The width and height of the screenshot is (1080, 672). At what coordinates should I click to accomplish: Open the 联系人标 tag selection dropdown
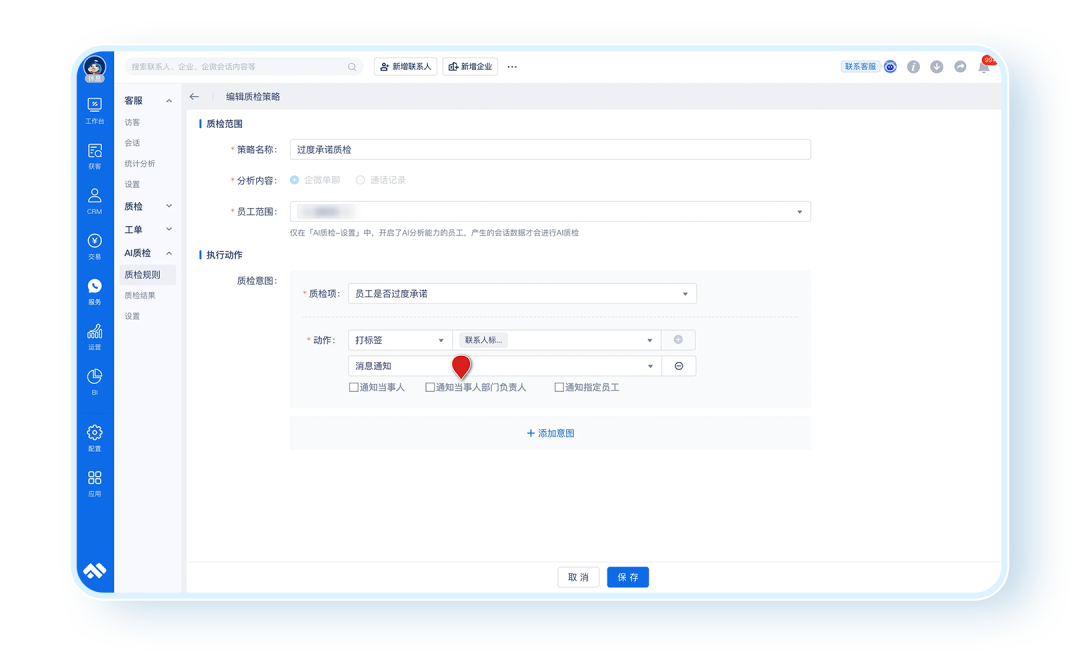[557, 339]
